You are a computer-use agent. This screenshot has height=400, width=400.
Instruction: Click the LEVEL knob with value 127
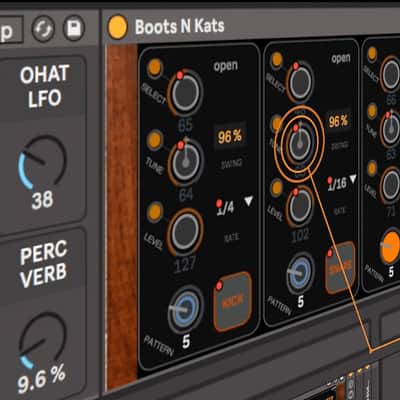(x=185, y=232)
